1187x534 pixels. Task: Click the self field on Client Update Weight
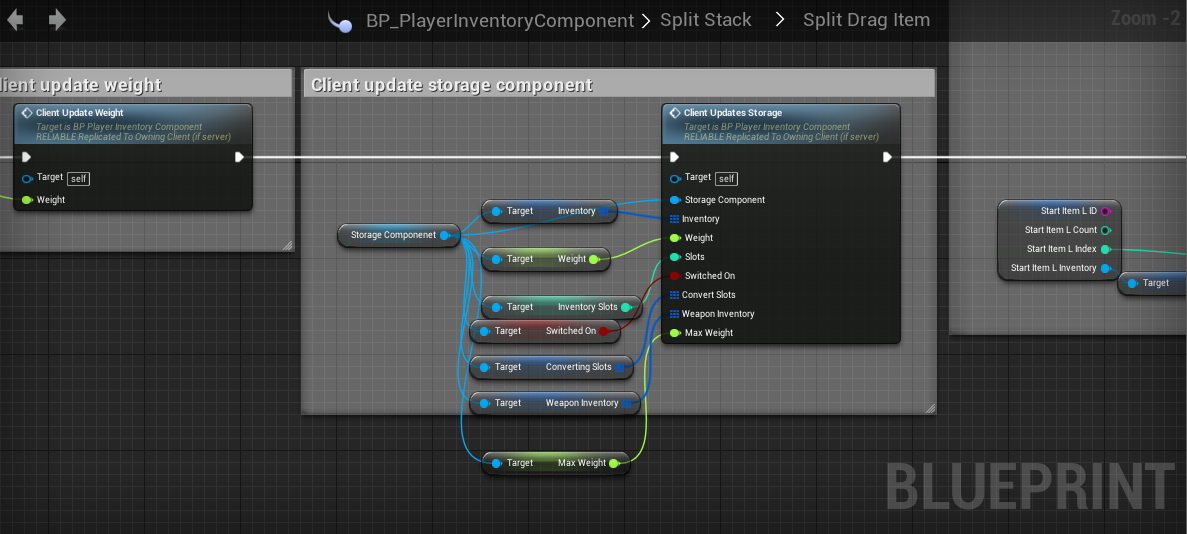click(78, 179)
